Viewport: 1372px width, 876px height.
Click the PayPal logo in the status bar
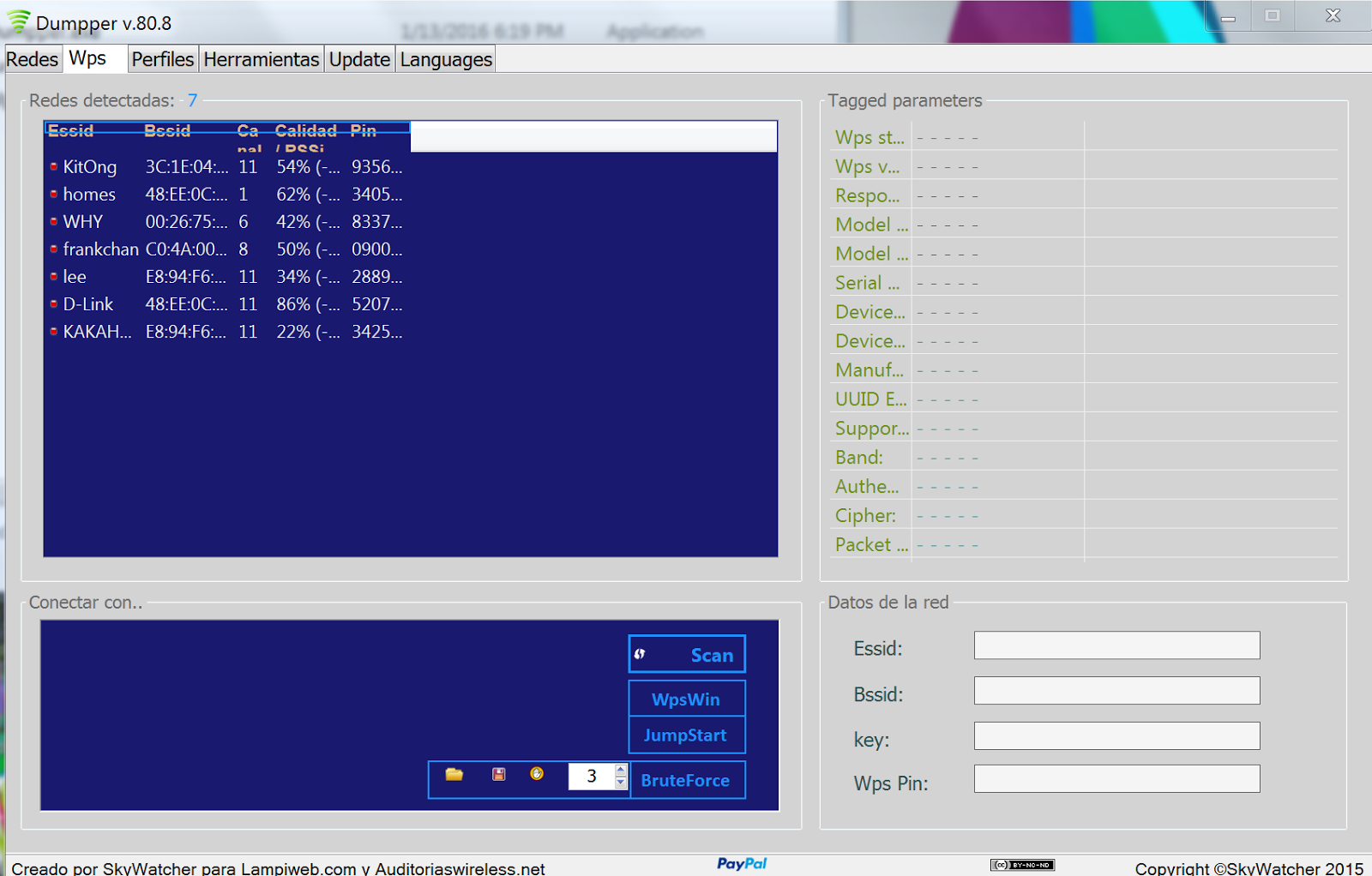click(742, 864)
